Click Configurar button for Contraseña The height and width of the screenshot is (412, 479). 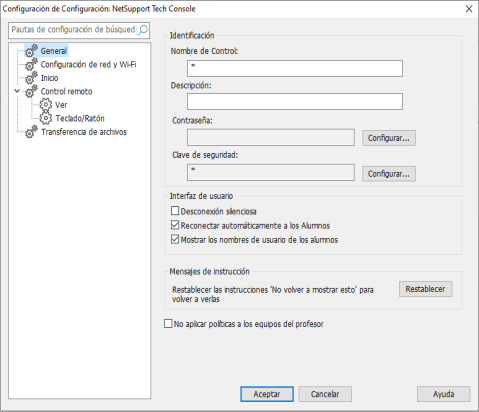pos(389,138)
